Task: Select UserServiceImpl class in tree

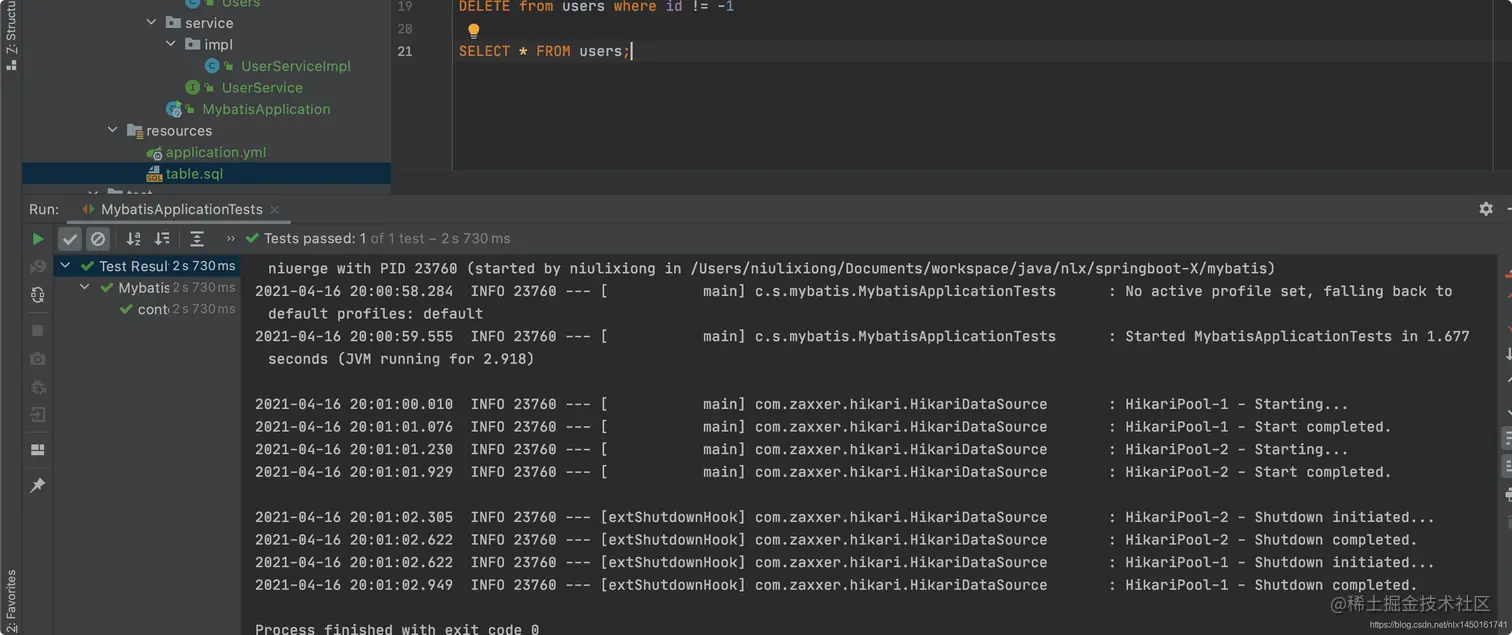Action: 295,66
